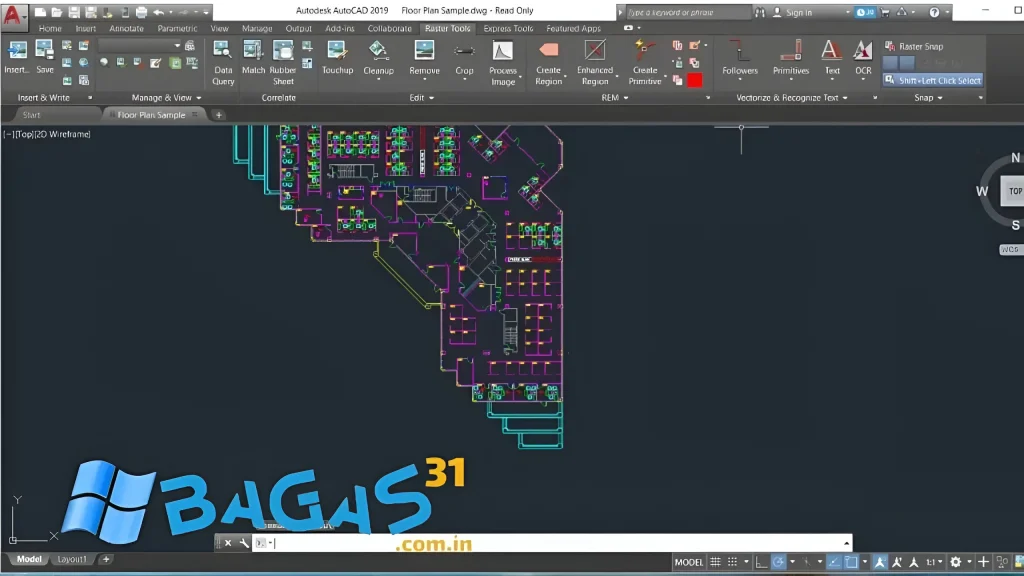The width and height of the screenshot is (1024, 576).
Task: Click the Remove image tool
Action: [x=424, y=59]
